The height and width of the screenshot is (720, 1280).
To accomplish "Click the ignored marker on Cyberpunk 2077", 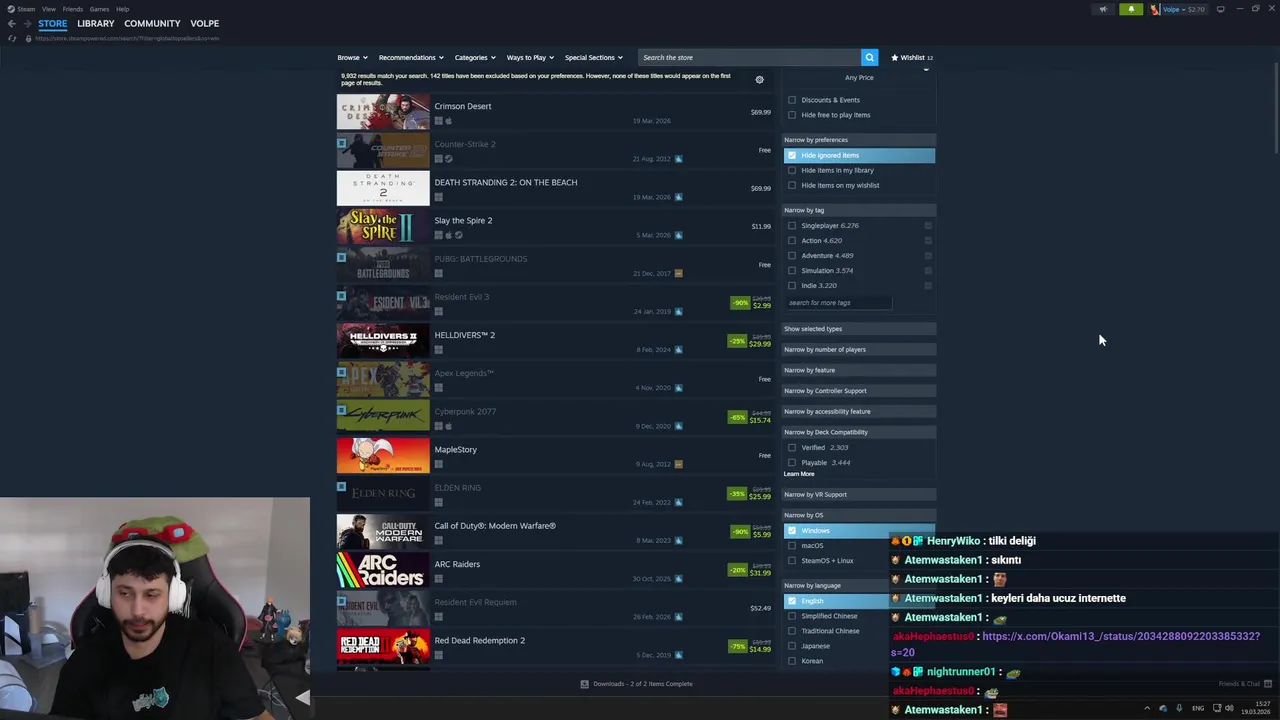I will pos(341,410).
